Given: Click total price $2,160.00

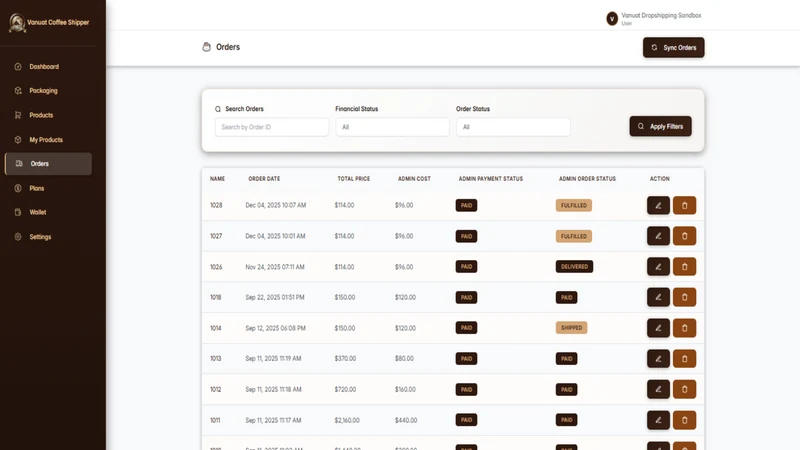Looking at the screenshot, I should pyautogui.click(x=347, y=420).
